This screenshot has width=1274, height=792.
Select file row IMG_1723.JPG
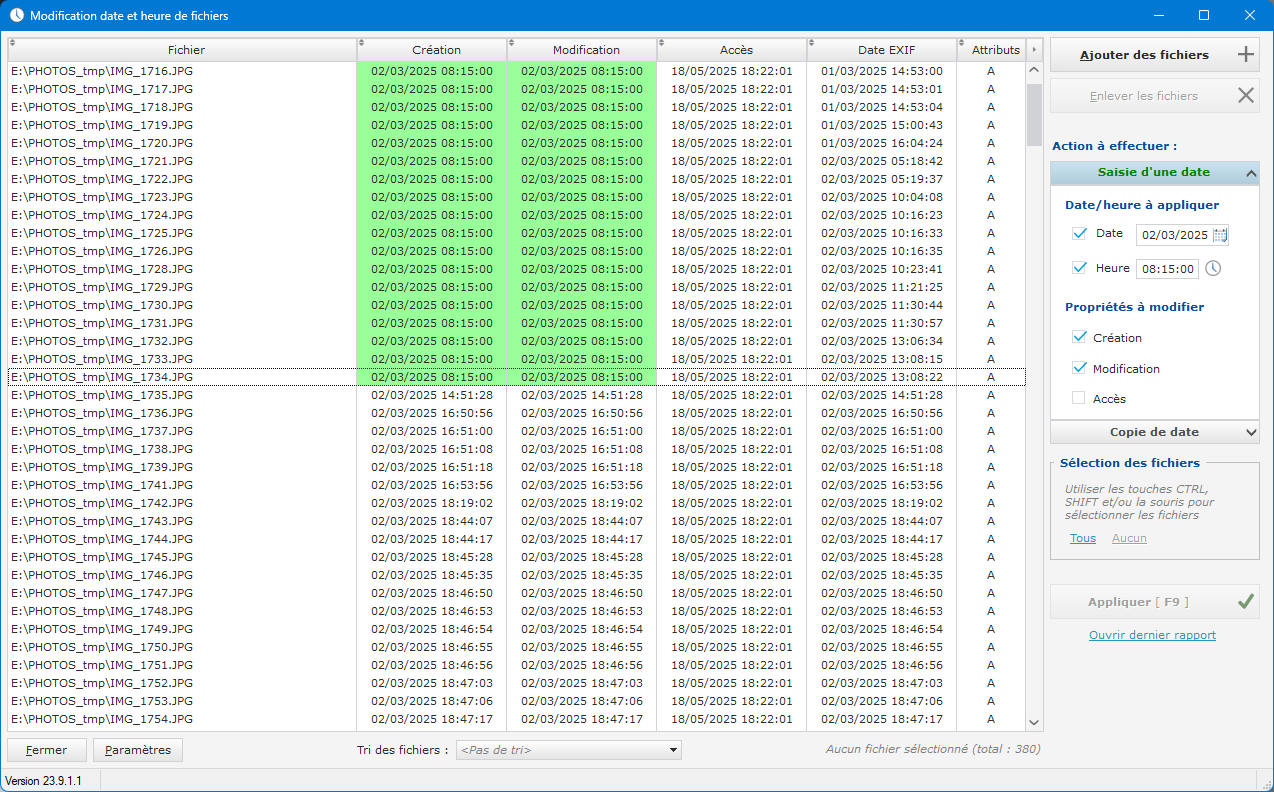point(516,197)
